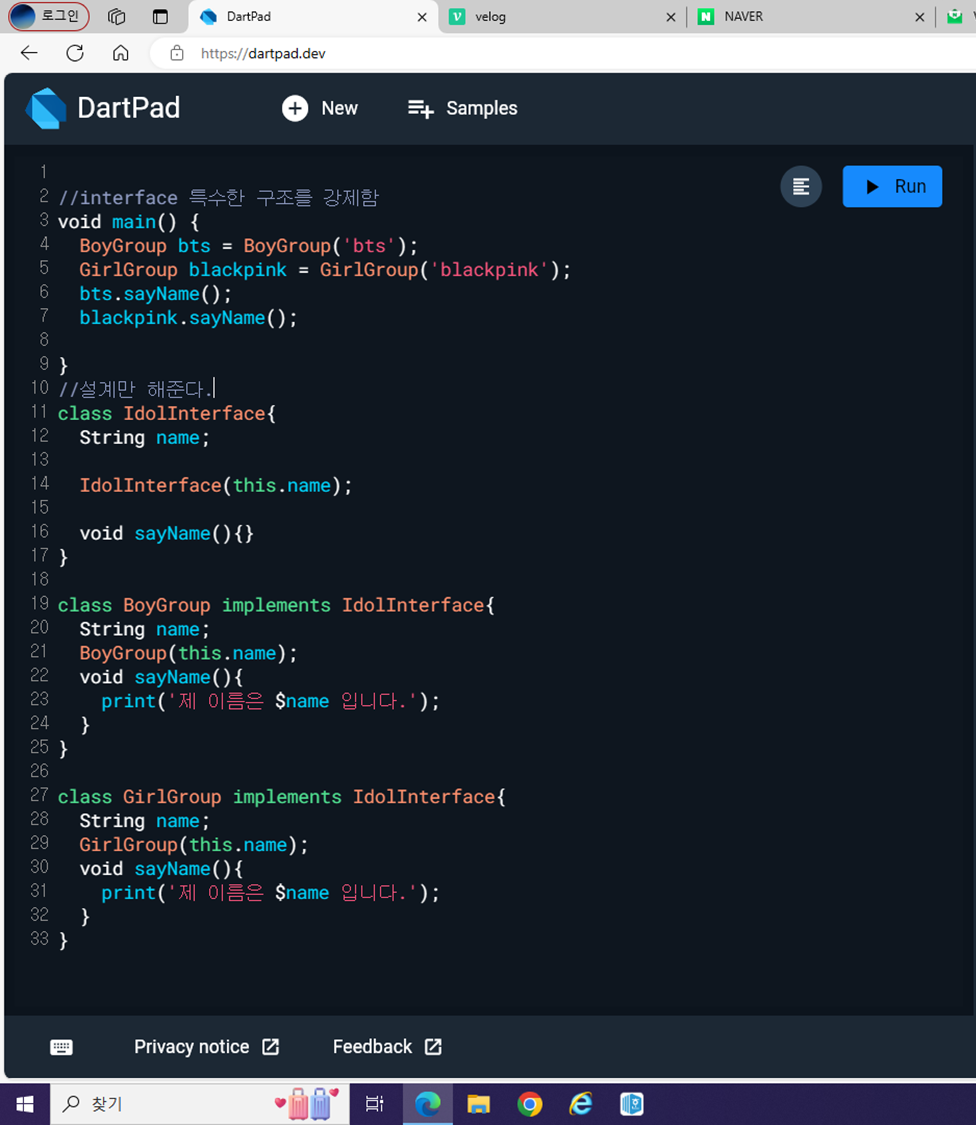Open Microsoft Edge from the taskbar

[x=428, y=1104]
